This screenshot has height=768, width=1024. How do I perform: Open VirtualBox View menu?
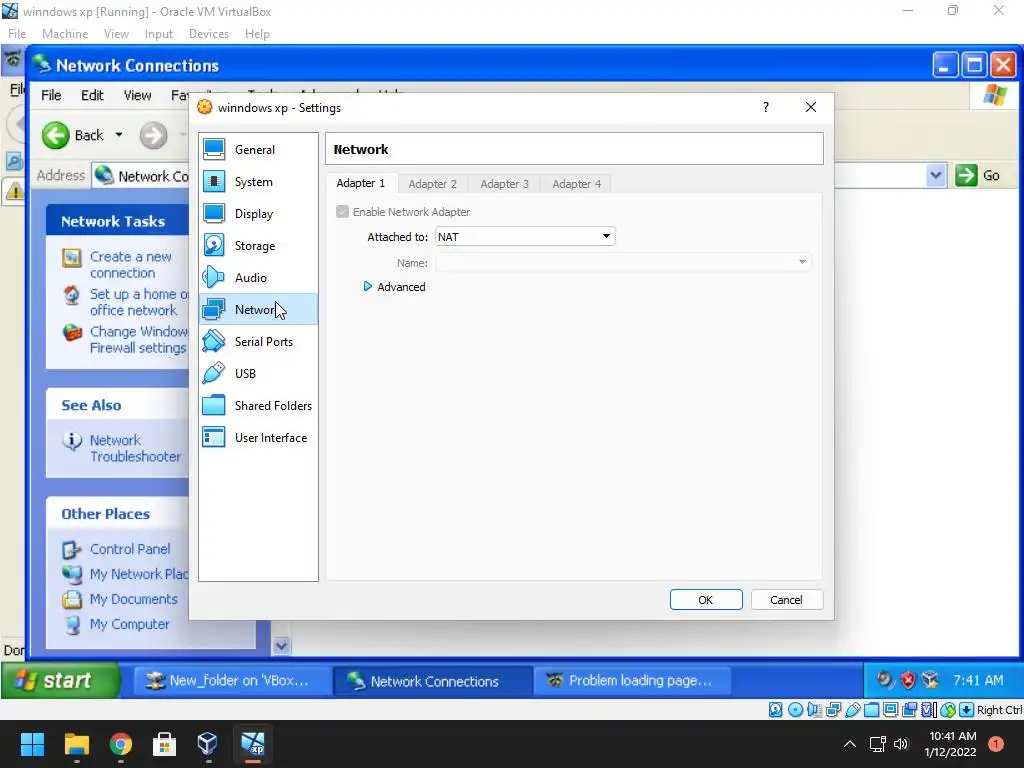click(116, 34)
